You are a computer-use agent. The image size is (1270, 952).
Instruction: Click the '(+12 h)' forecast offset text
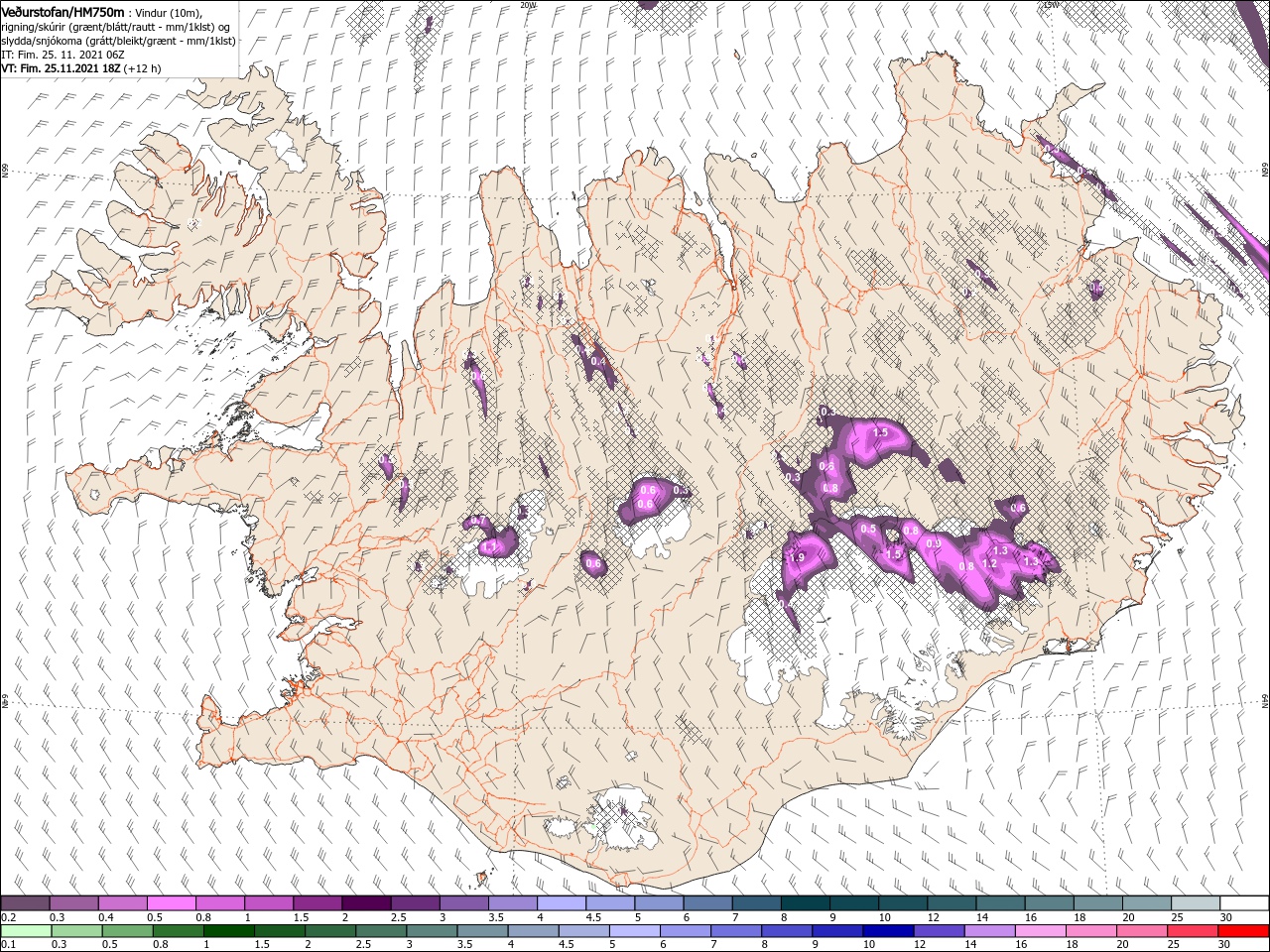[143, 68]
